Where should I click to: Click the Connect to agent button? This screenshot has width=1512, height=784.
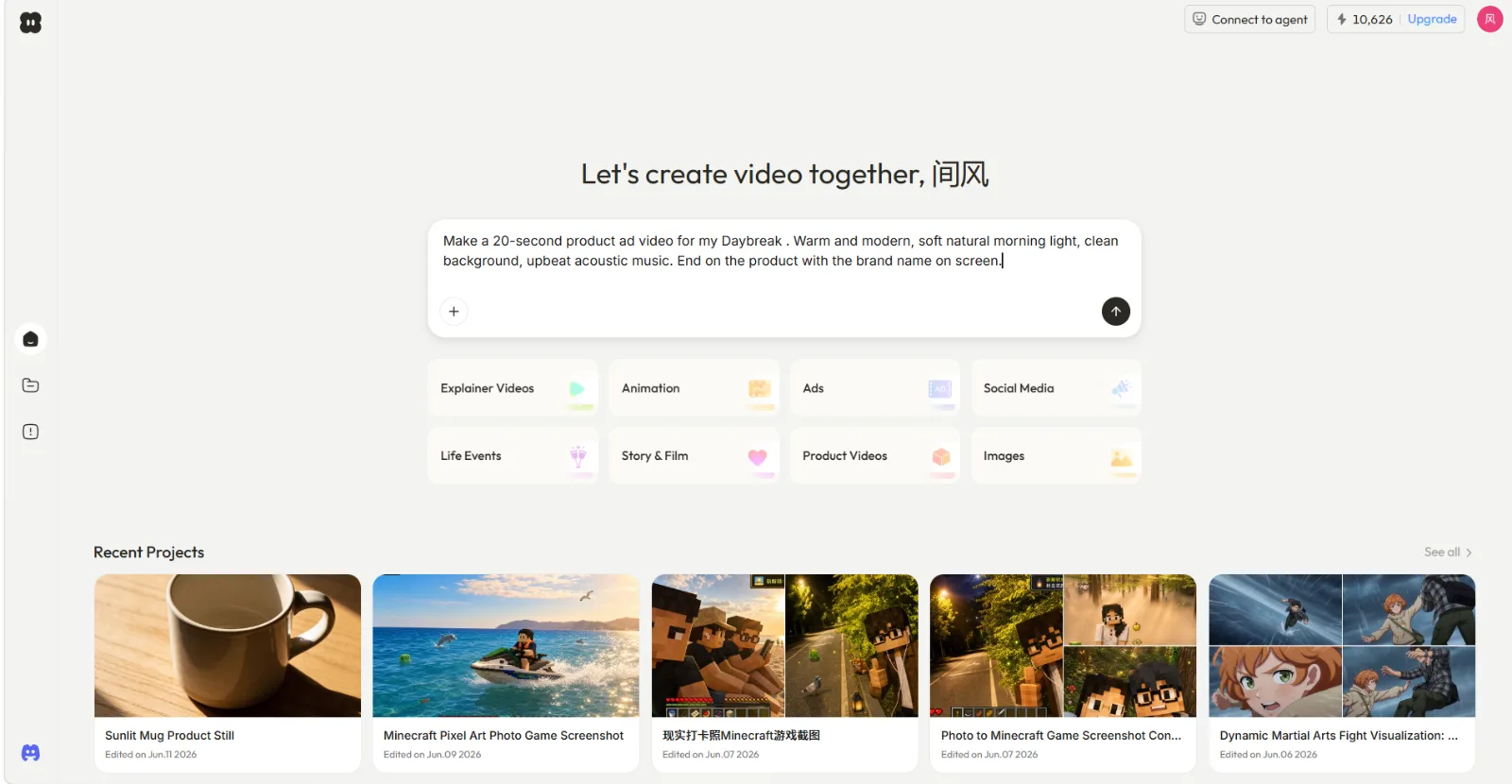(x=1249, y=19)
